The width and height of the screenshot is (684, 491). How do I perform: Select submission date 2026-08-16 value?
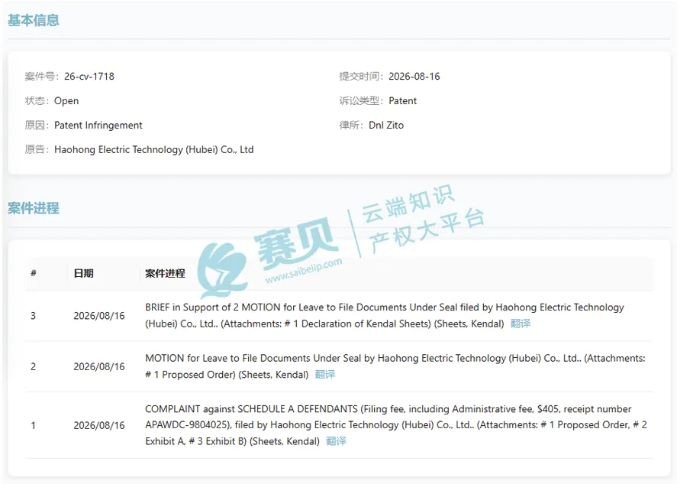coord(414,76)
